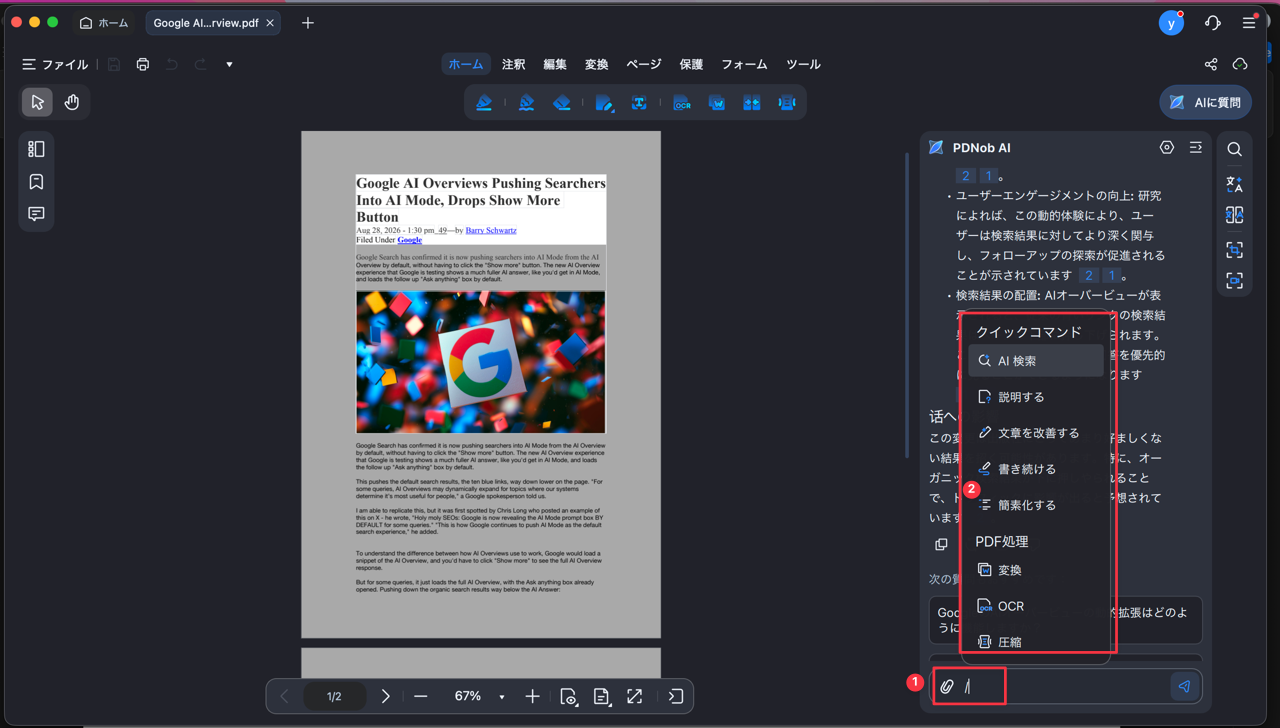Screen dimensions: 1280x728
Task: Switch to the 編集 tab
Action: coord(555,64)
